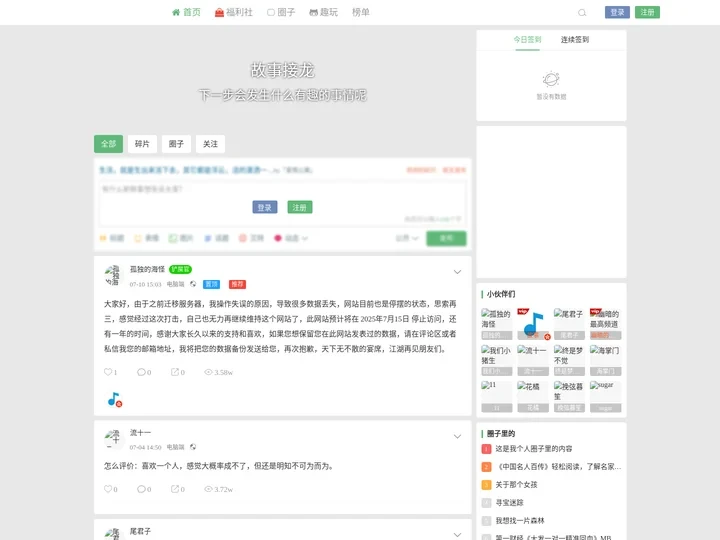
Task: Open comments on 孤独的海怪 post
Action: point(141,372)
